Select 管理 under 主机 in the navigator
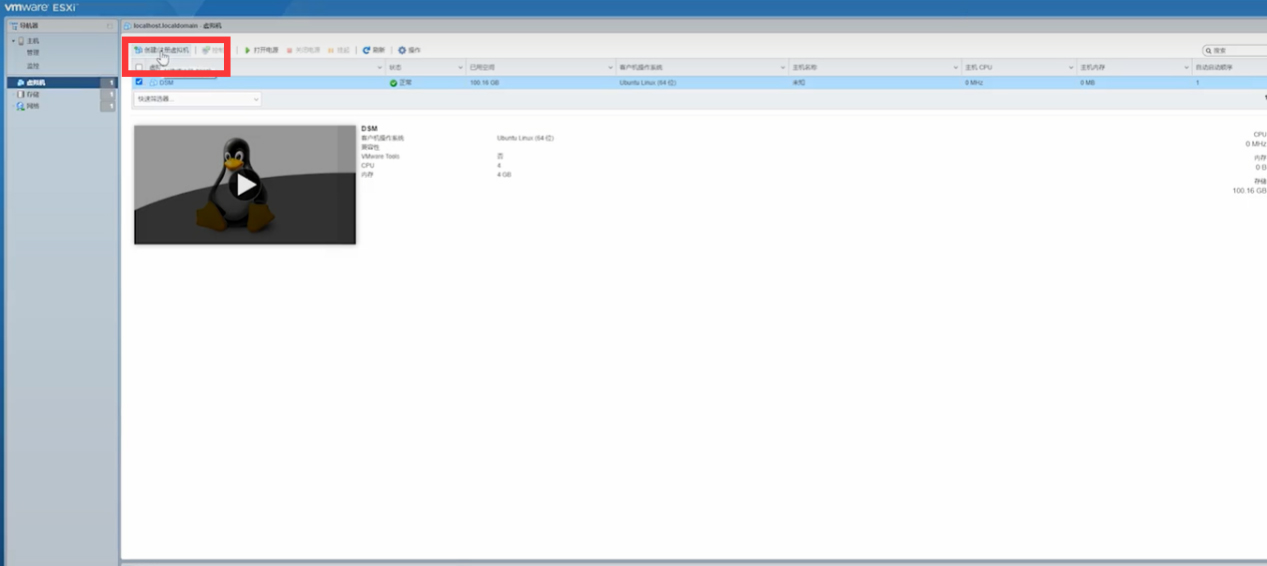The width and height of the screenshot is (1267, 566). click(33, 52)
